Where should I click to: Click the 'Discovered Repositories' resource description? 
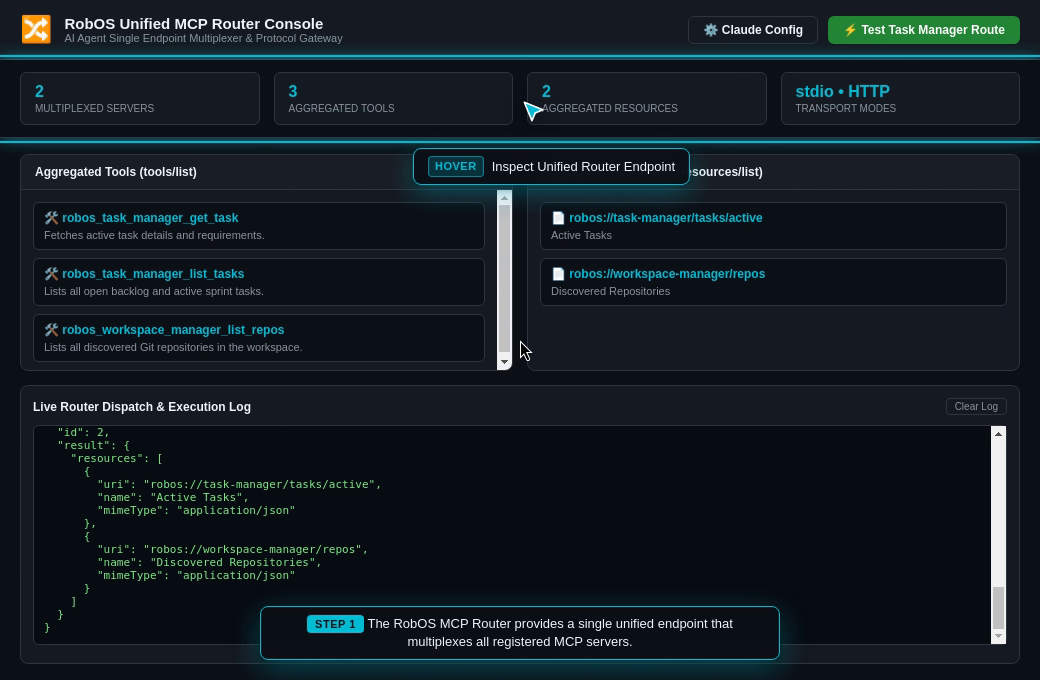pyautogui.click(x=610, y=291)
